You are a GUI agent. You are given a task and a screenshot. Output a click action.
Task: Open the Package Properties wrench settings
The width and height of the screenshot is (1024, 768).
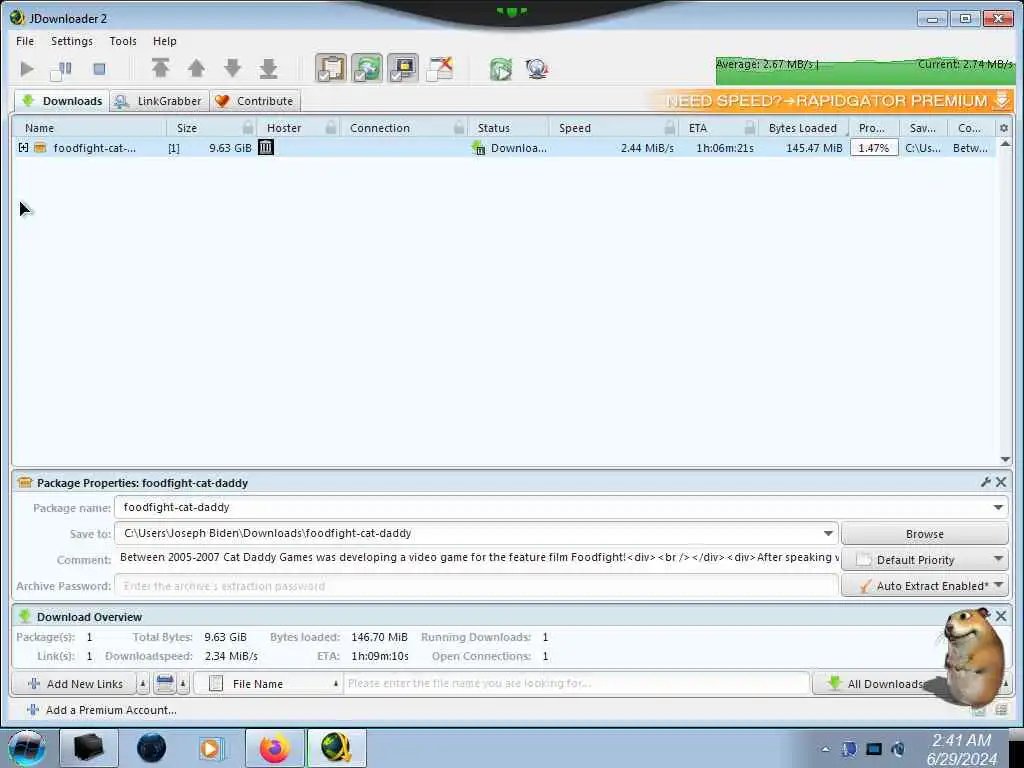(x=985, y=482)
